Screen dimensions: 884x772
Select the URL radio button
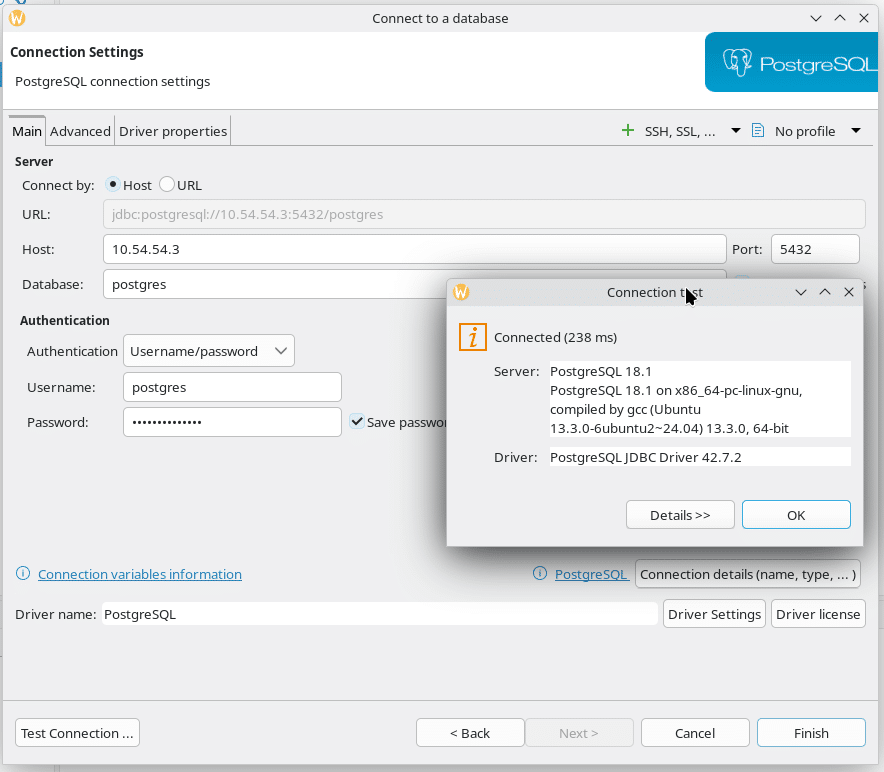click(167, 185)
